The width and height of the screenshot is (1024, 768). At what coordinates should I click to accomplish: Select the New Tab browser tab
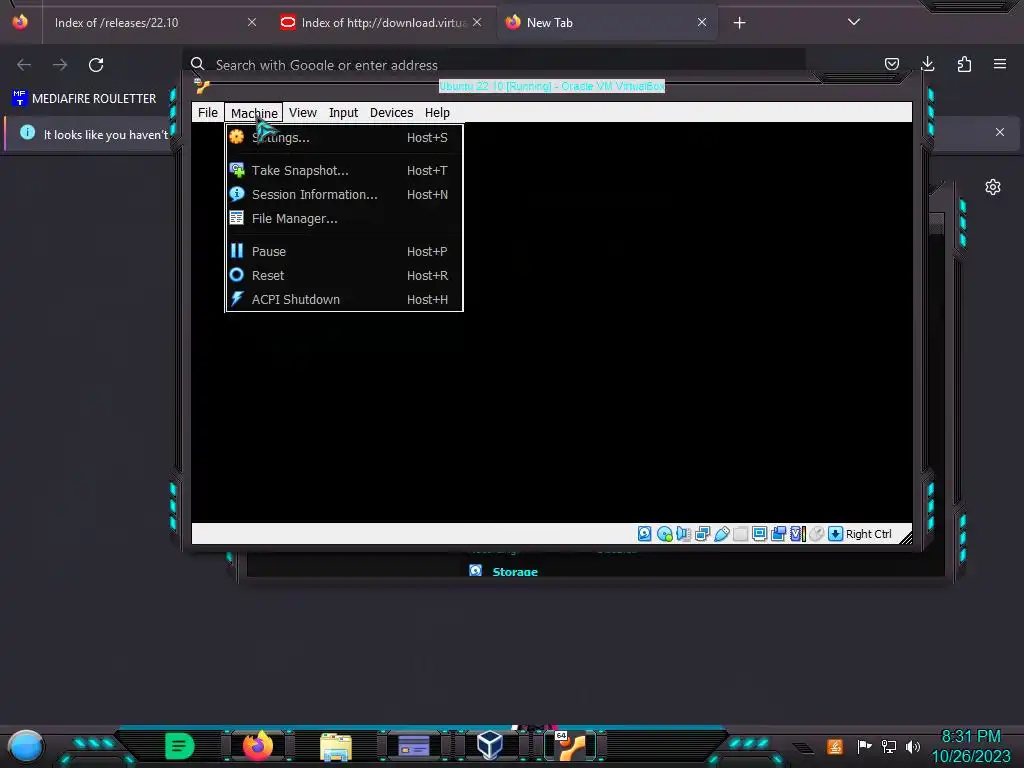tap(607, 23)
